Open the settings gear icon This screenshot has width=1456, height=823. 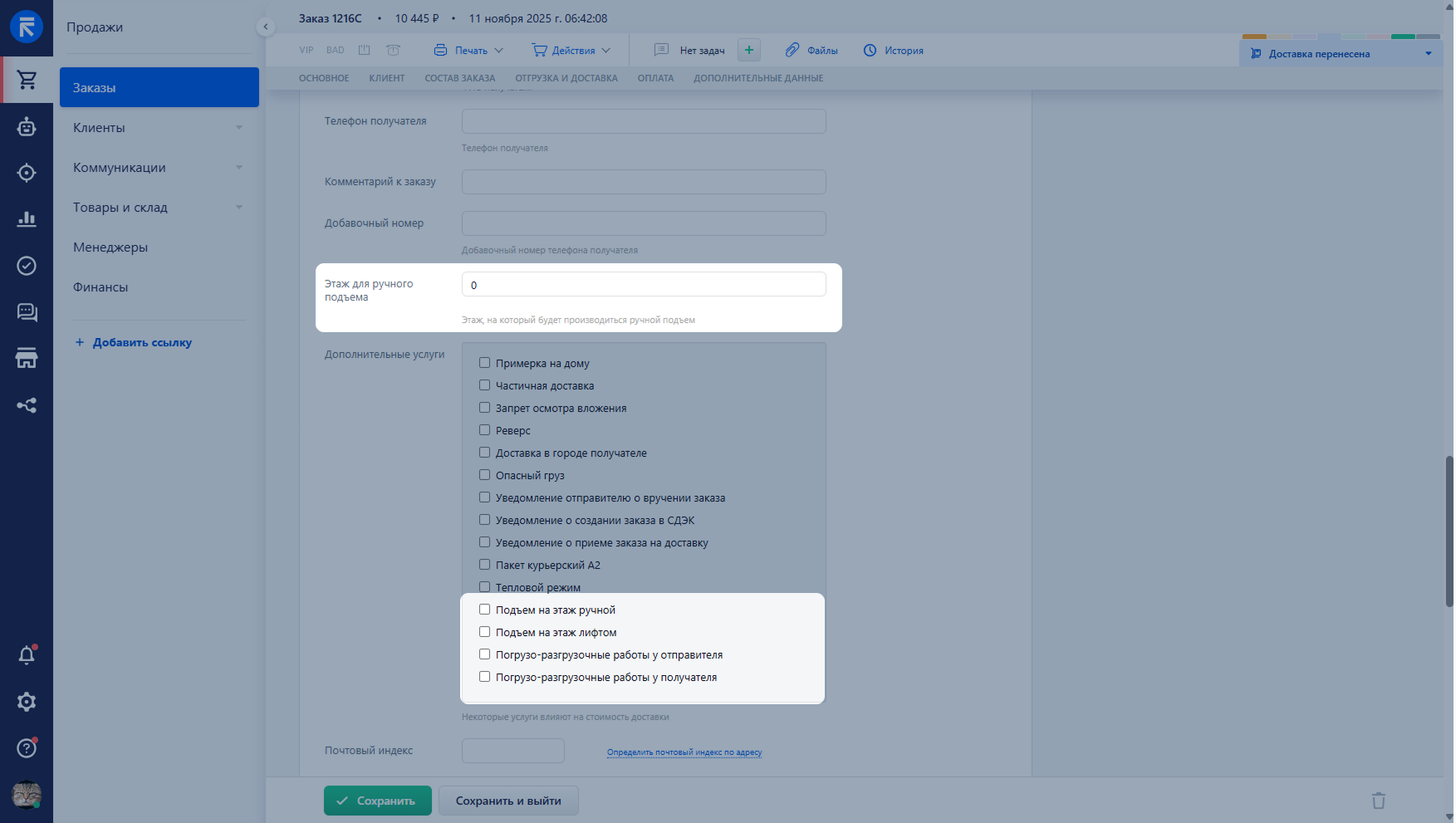tap(27, 702)
